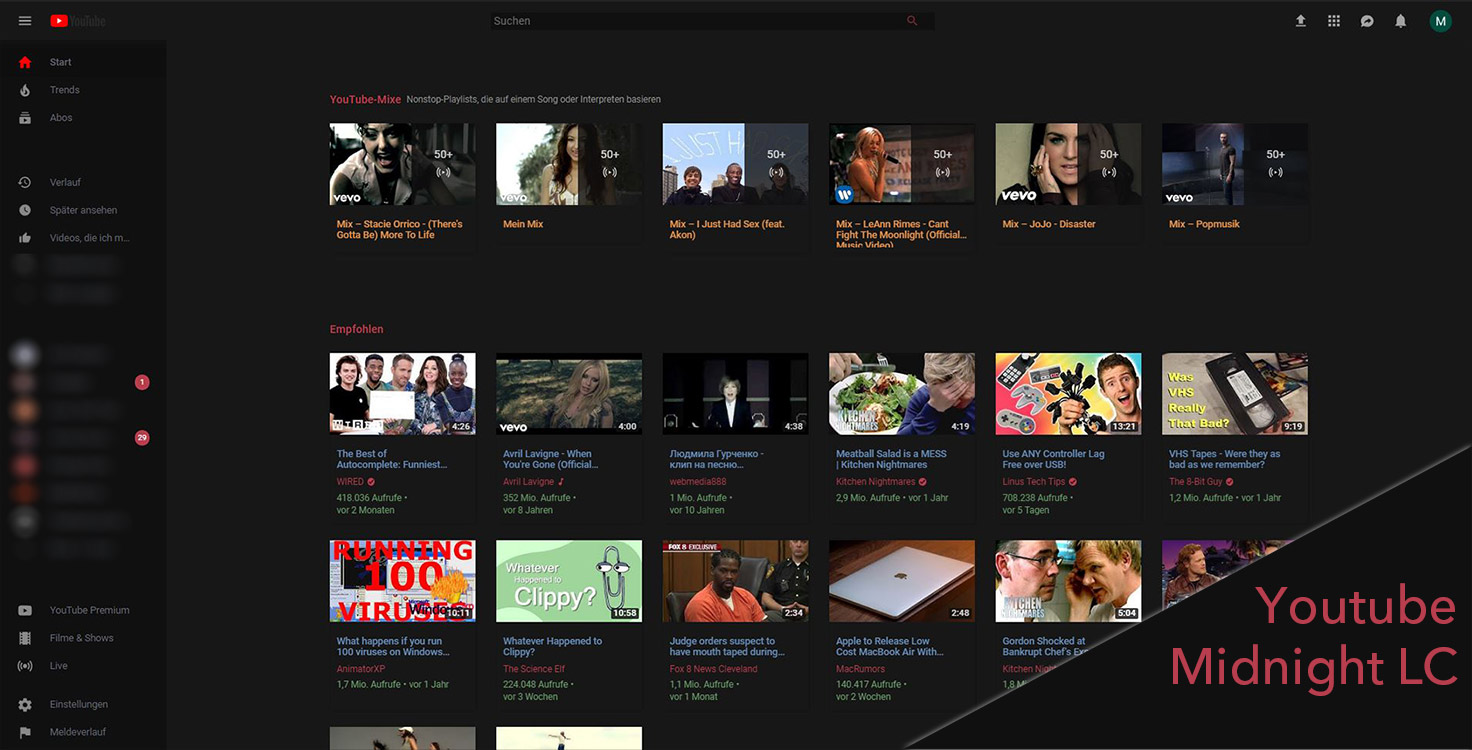
Task: Click the Meldeverlauf flag icon
Action: point(25,733)
